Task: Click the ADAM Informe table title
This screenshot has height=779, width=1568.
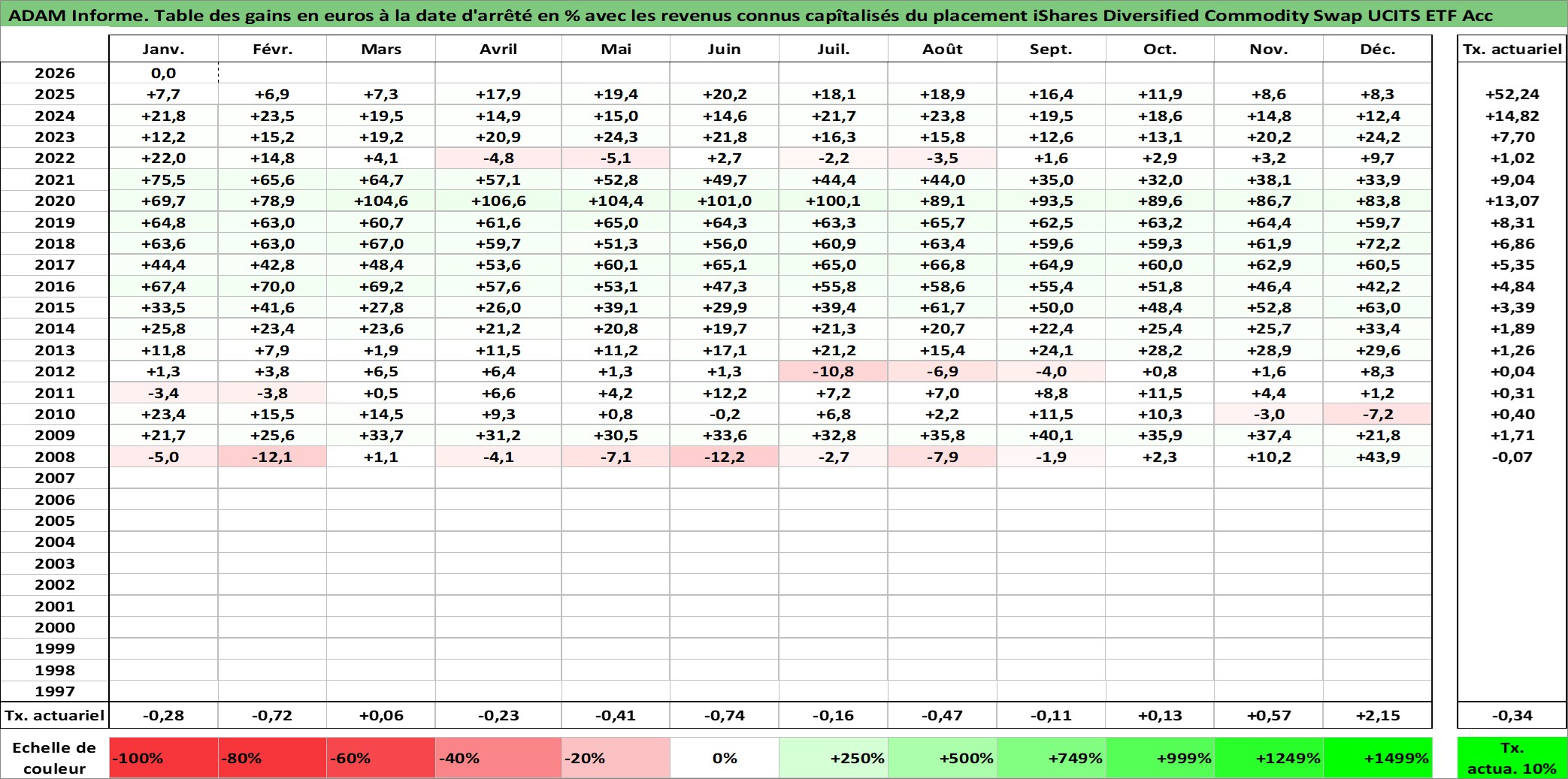Action: click(750, 15)
